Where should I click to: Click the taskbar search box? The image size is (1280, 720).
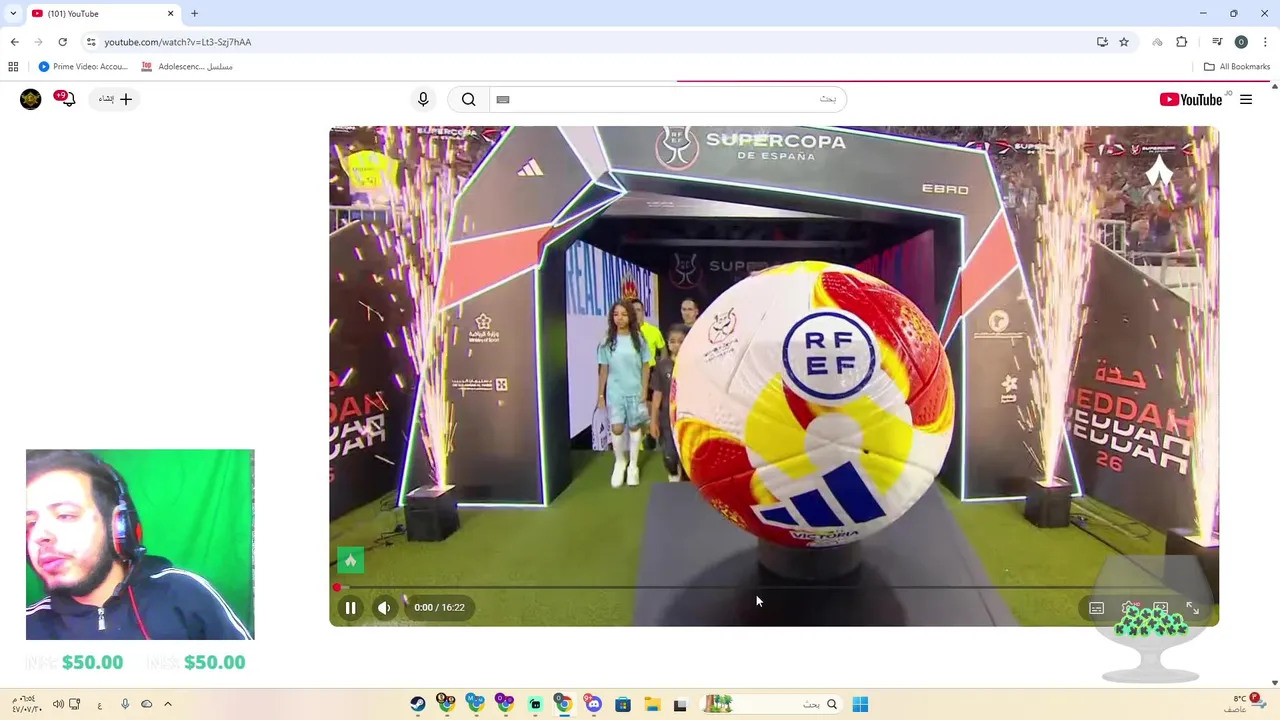(771, 704)
